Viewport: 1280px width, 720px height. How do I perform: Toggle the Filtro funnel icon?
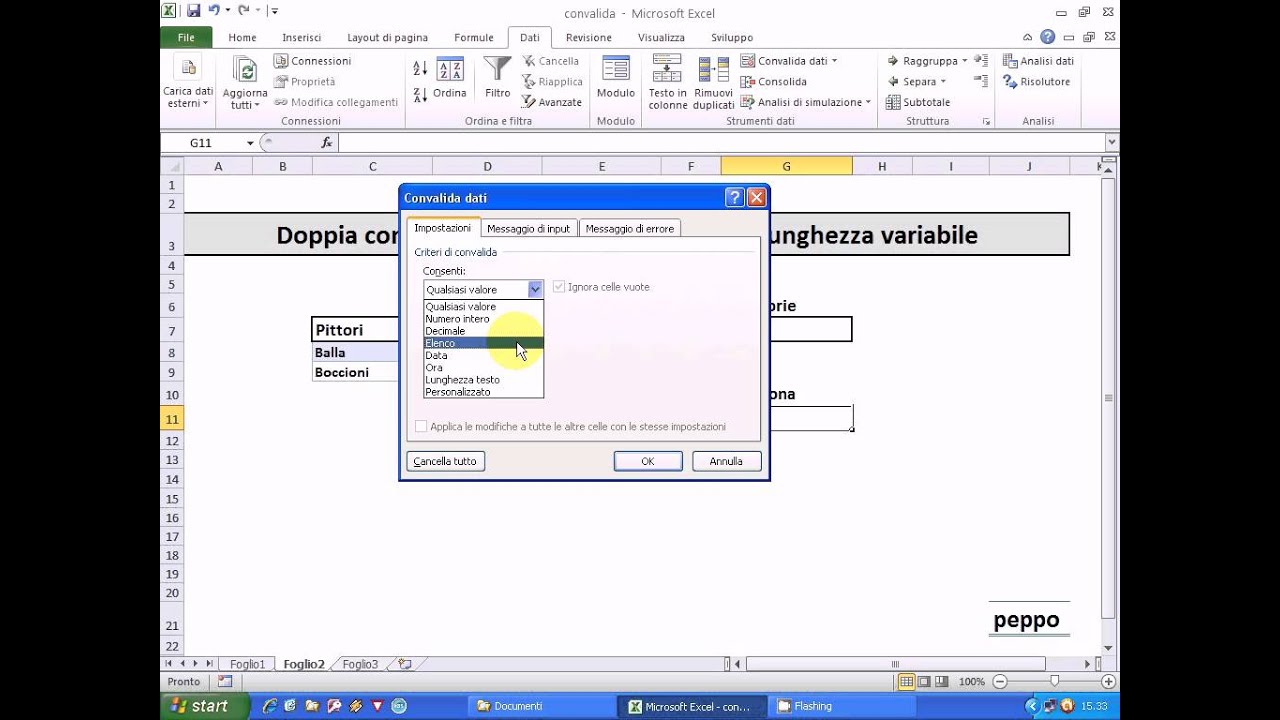click(x=497, y=69)
